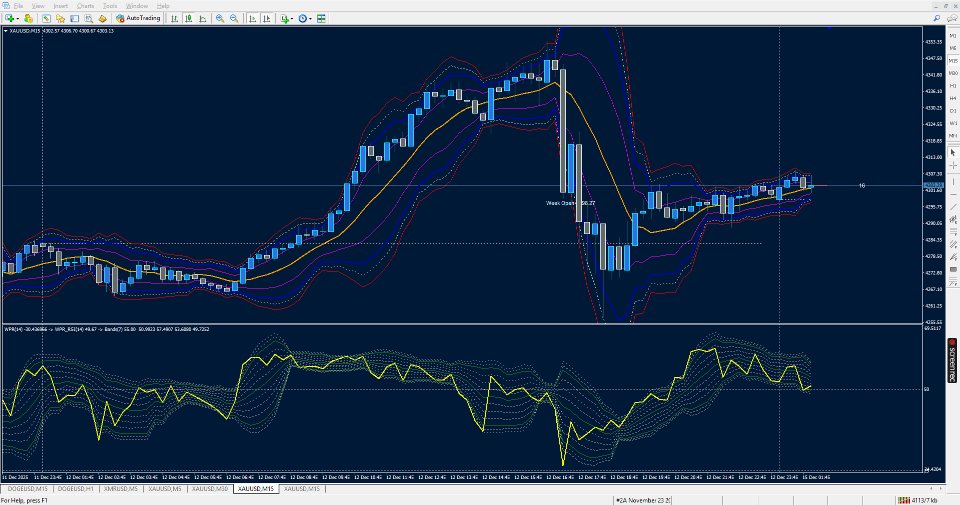Open the search magnifier icon
The image size is (960, 505).
(937, 18)
